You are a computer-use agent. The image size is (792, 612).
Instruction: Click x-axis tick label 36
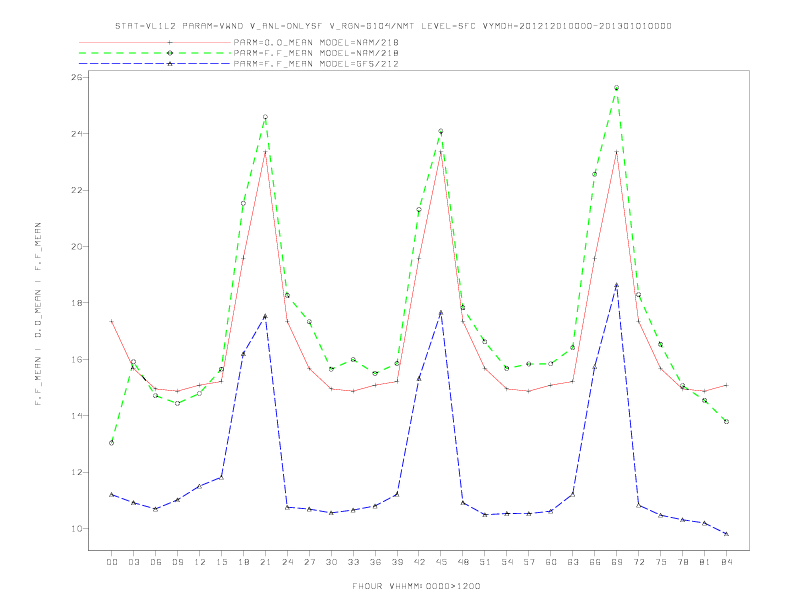point(375,562)
